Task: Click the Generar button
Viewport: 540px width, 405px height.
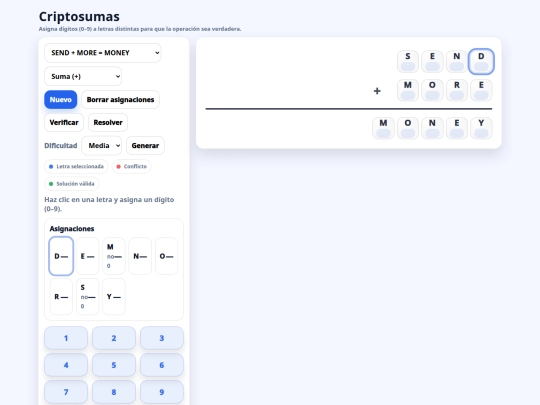Action: click(x=145, y=146)
